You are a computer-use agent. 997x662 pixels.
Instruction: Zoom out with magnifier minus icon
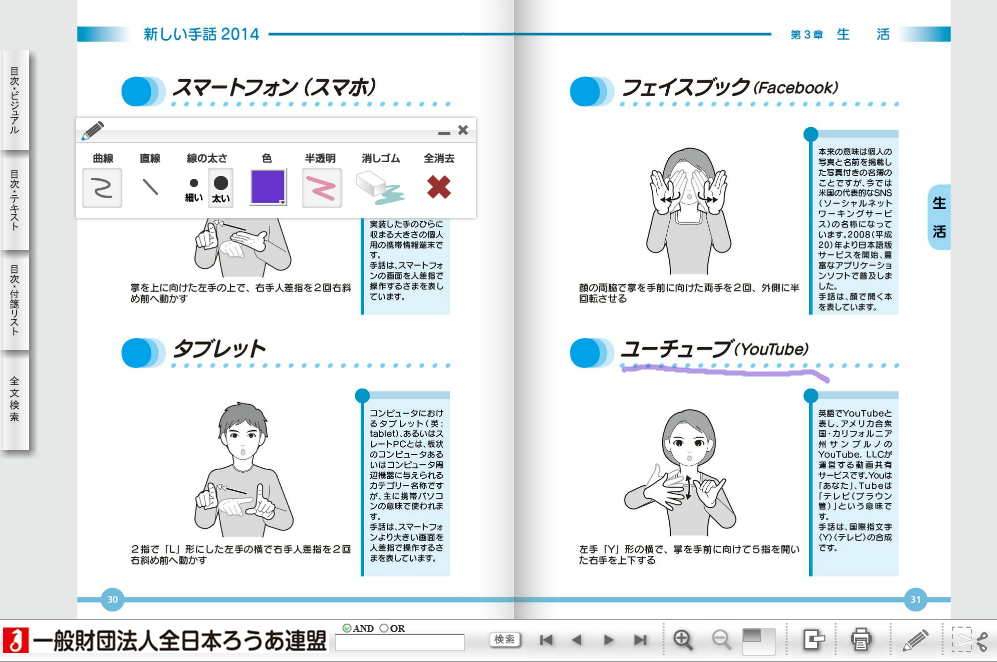pos(721,639)
